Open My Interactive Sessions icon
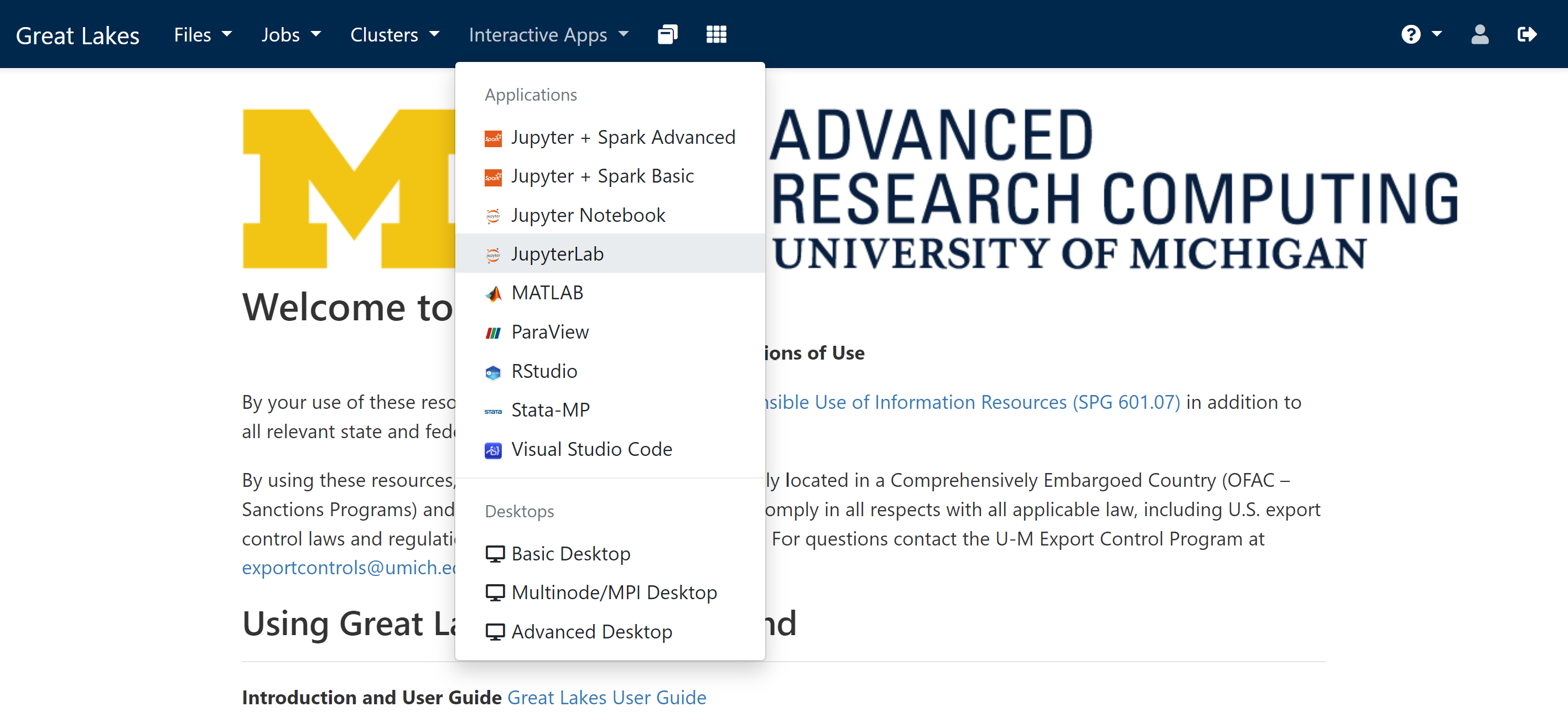Screen dimensions: 1568x717 point(667,35)
